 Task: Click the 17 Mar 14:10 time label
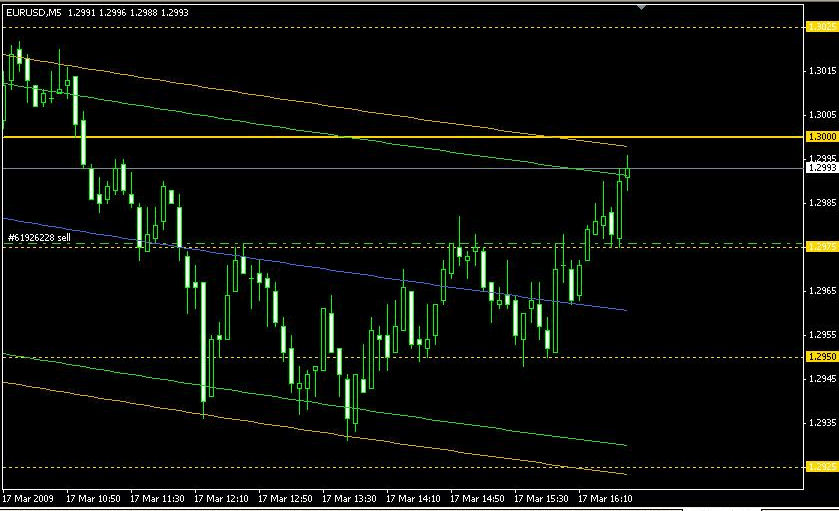point(413,499)
